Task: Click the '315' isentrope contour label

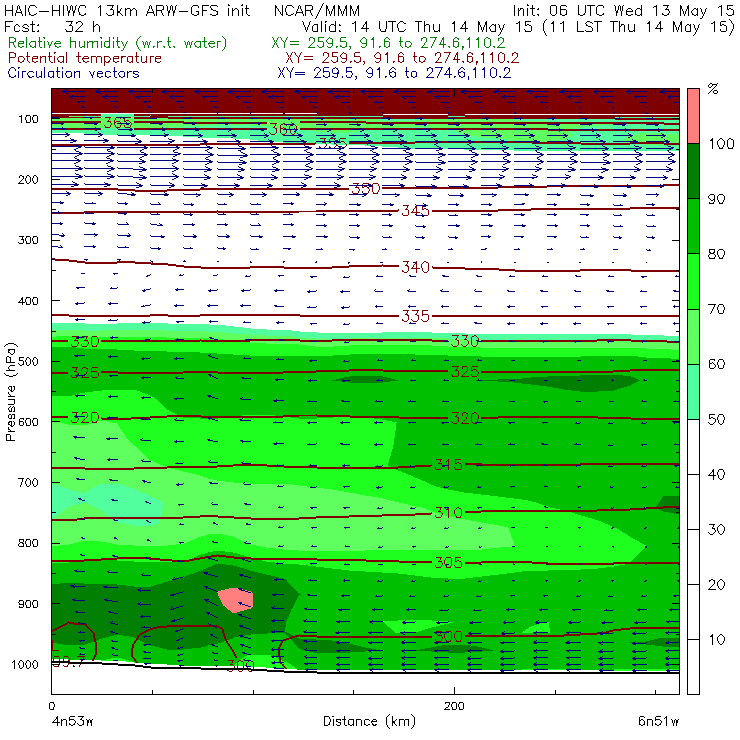Action: 448,465
